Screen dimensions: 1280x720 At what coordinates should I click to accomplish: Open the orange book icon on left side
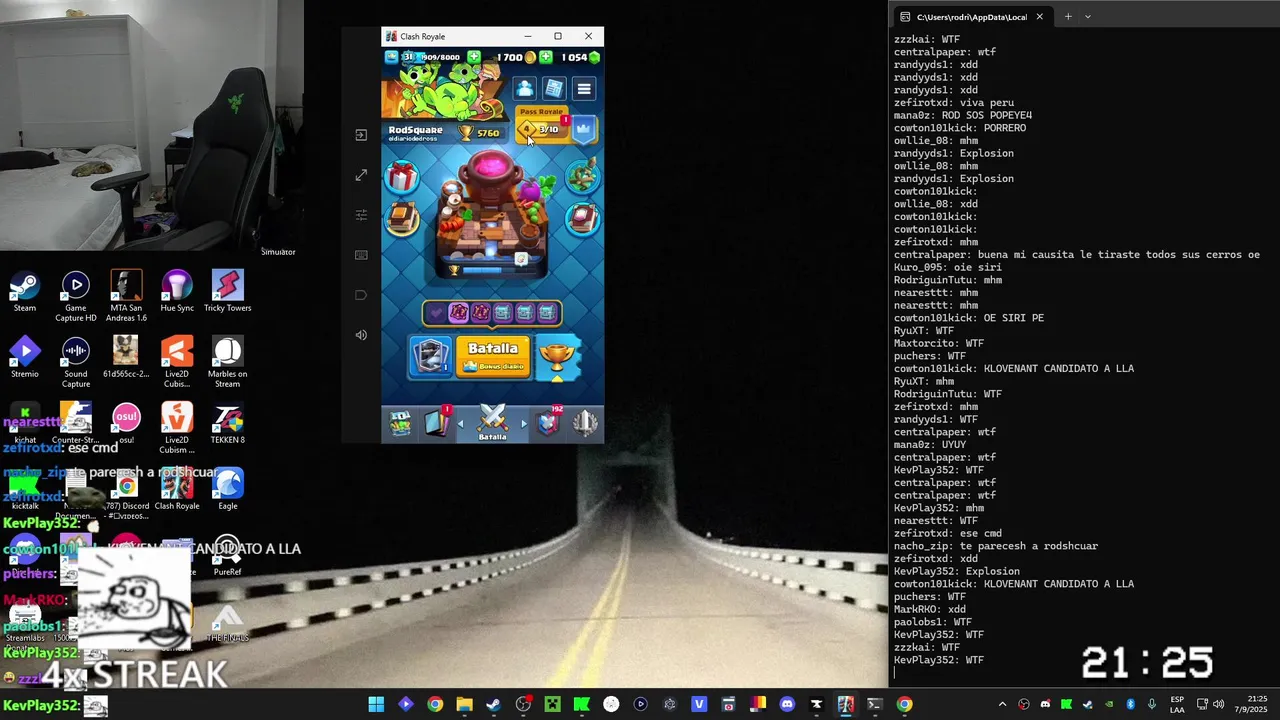402,218
